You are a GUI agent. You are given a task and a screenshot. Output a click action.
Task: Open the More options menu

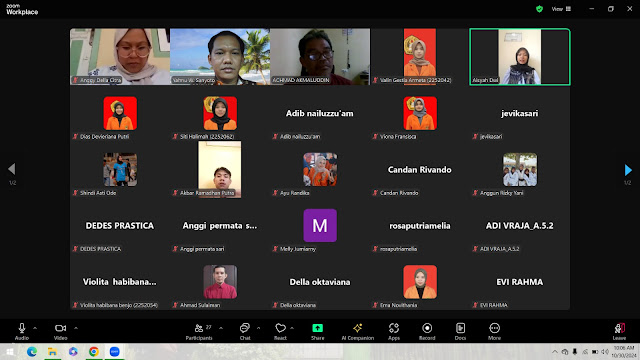(494, 331)
